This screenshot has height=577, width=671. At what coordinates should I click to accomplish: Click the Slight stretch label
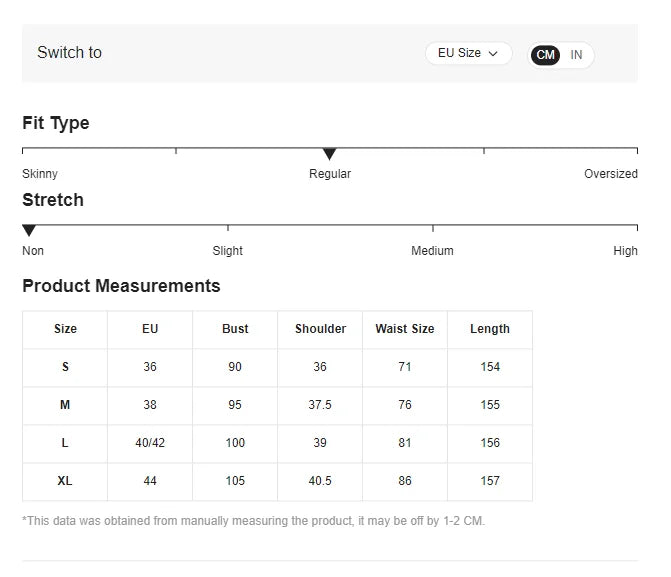[227, 251]
